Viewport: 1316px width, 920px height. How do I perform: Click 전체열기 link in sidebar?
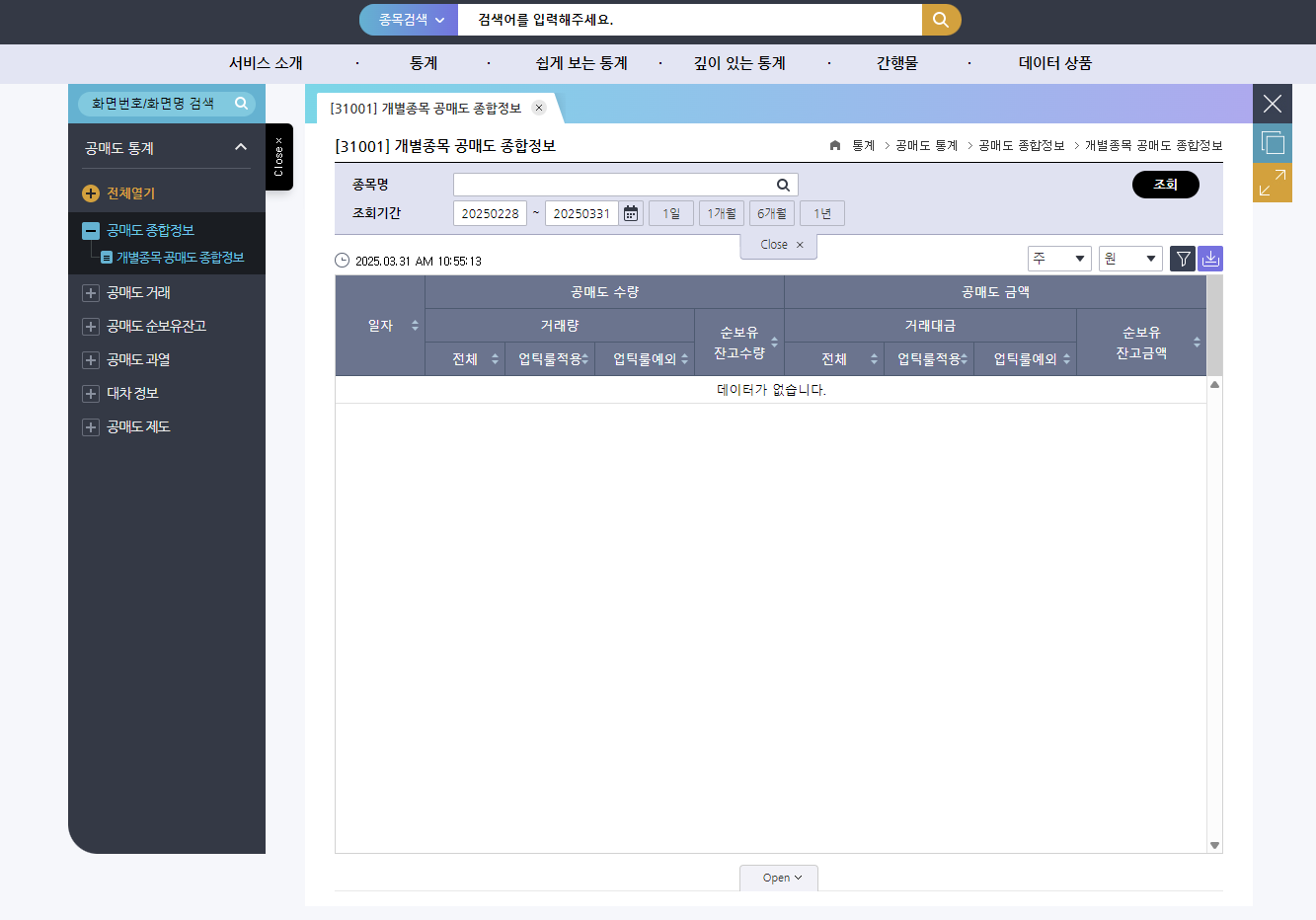(x=131, y=193)
